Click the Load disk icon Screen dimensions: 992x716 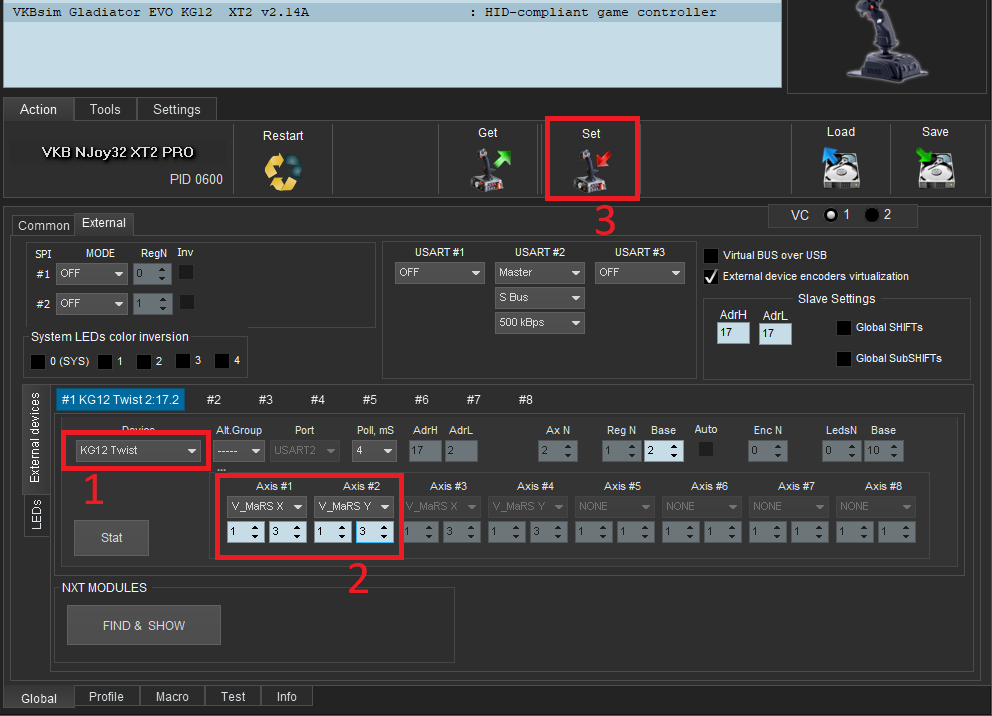click(x=841, y=168)
